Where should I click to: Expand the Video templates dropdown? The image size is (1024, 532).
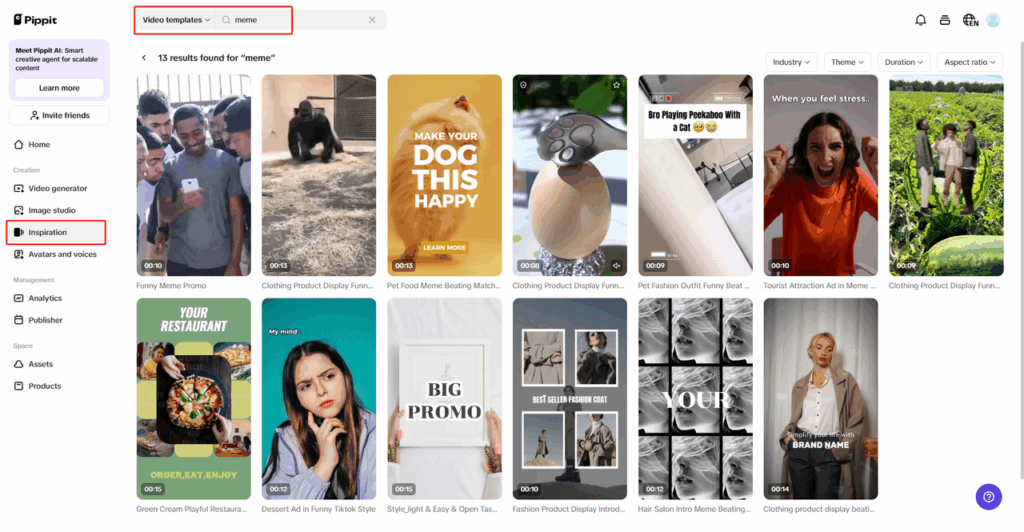(x=176, y=20)
